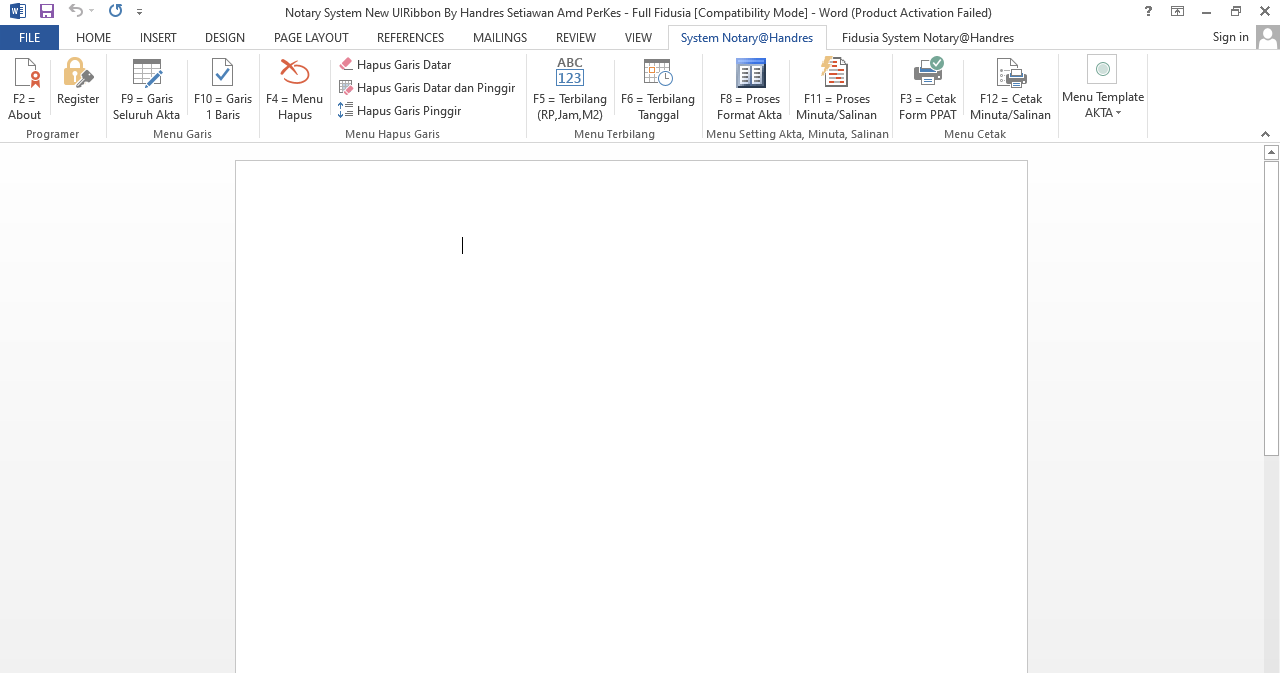
Task: Open the Fidusia System Notary@Handres tab
Action: pos(928,38)
